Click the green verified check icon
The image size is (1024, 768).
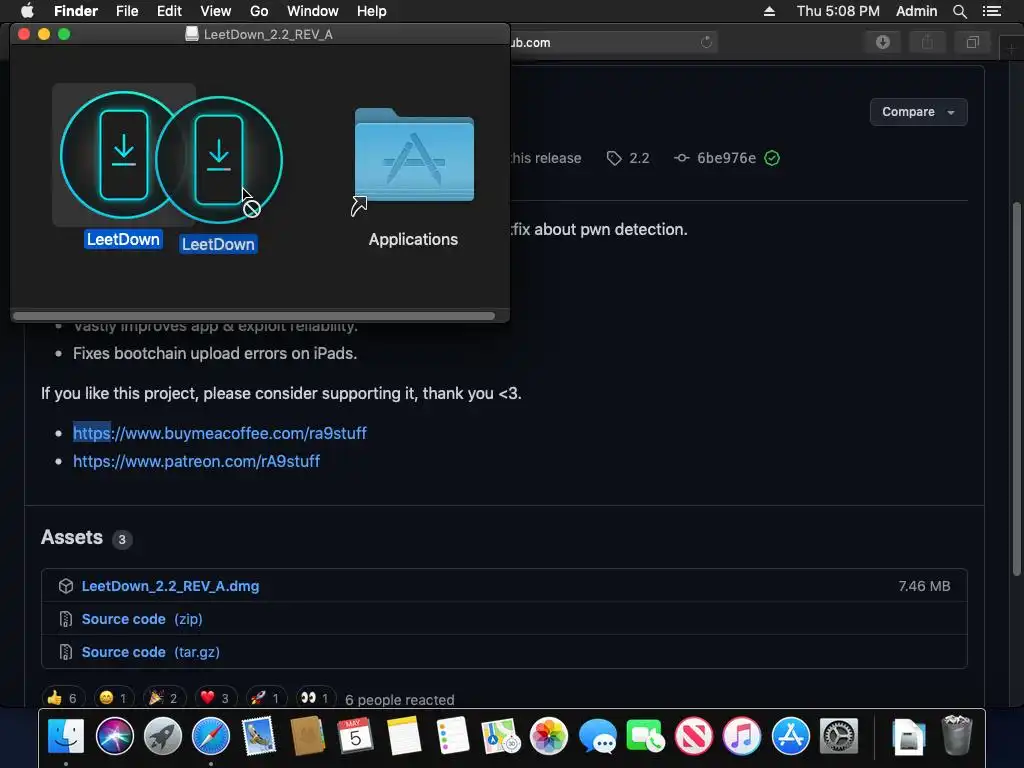772,158
